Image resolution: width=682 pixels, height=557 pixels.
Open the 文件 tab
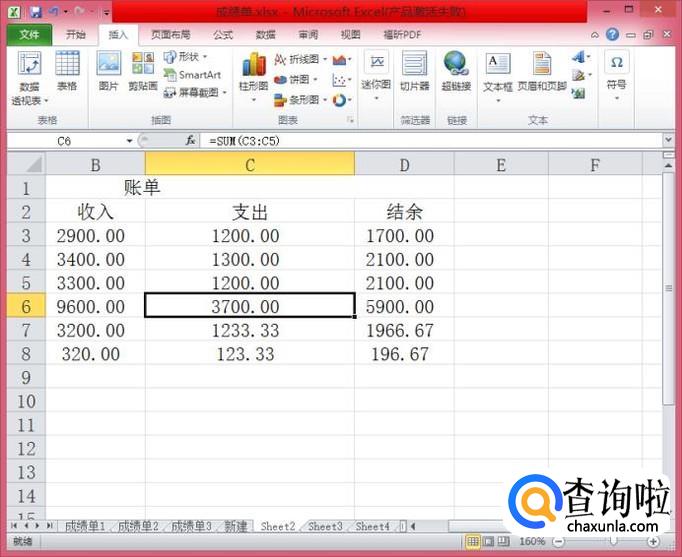tap(29, 35)
